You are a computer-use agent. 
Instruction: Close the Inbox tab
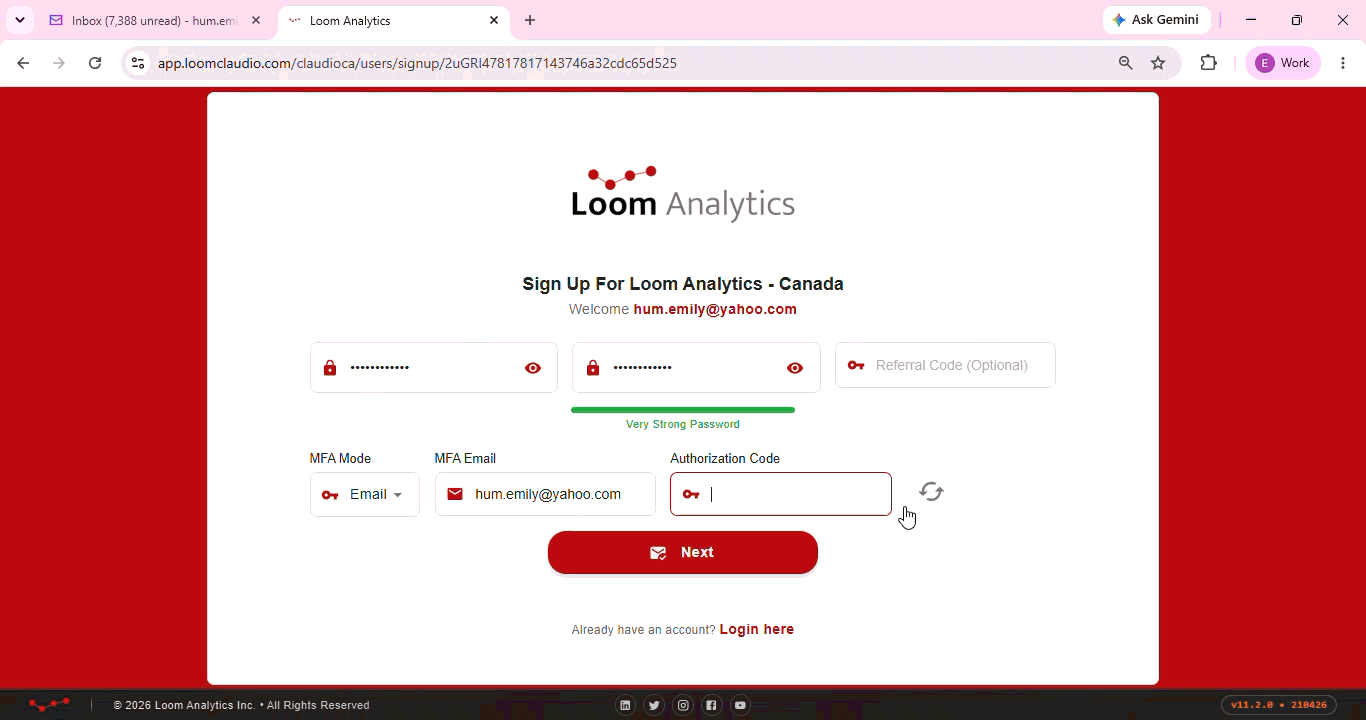click(x=256, y=20)
